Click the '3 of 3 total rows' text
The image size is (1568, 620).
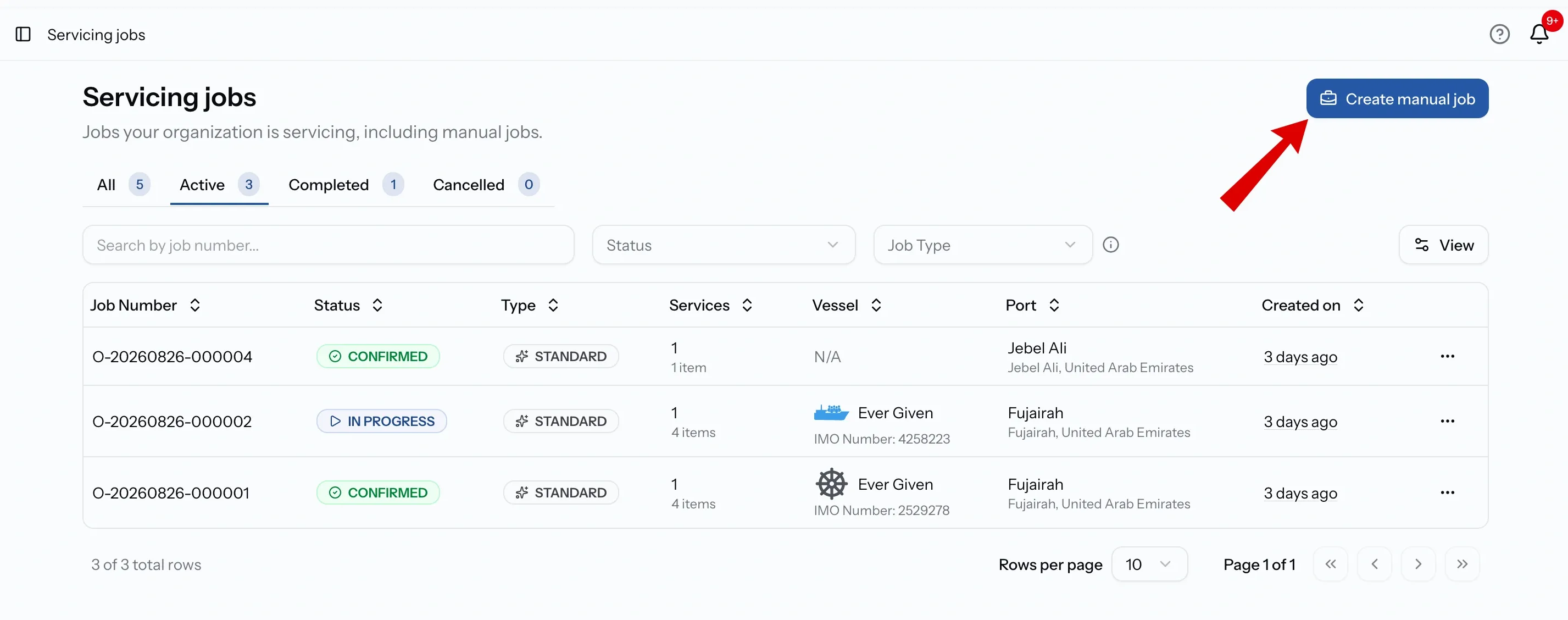tap(146, 564)
